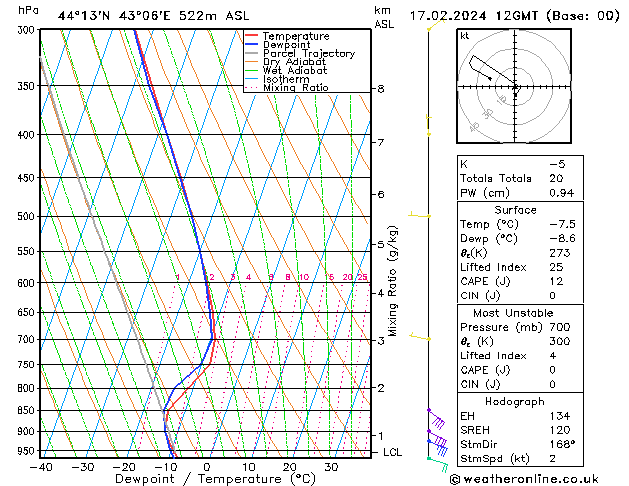The image size is (629, 486).
Task: Click the 'LCL' level marker label
Action: point(392,452)
